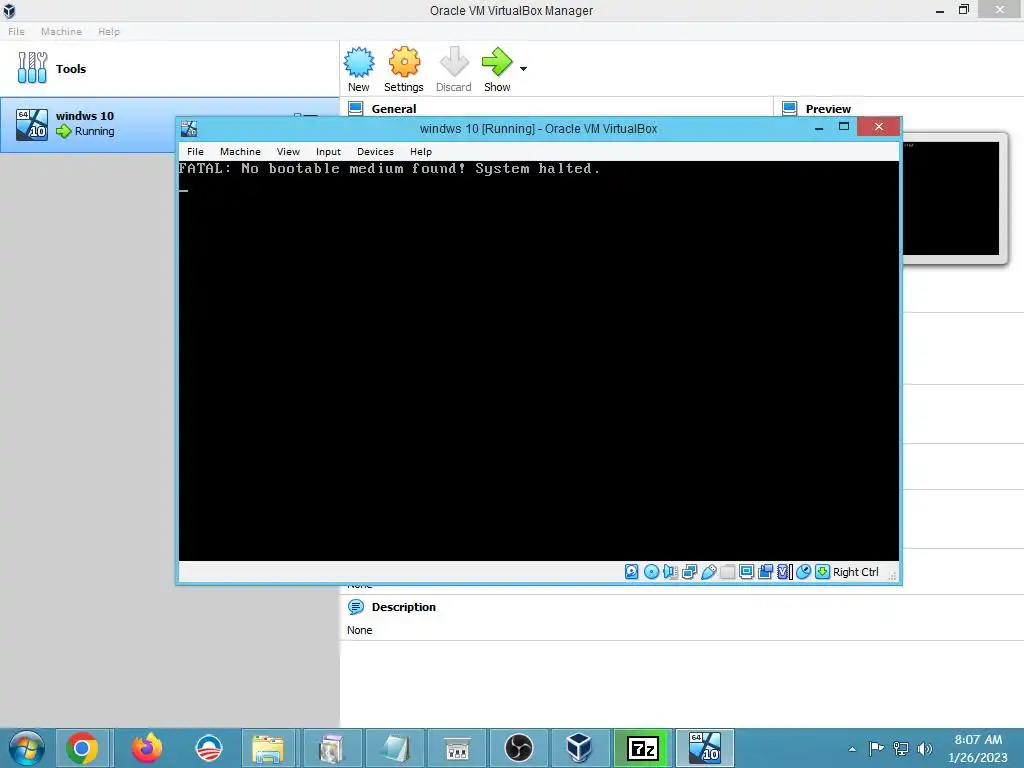Open Devices menu in the VM window
The width and height of the screenshot is (1024, 768).
click(376, 152)
